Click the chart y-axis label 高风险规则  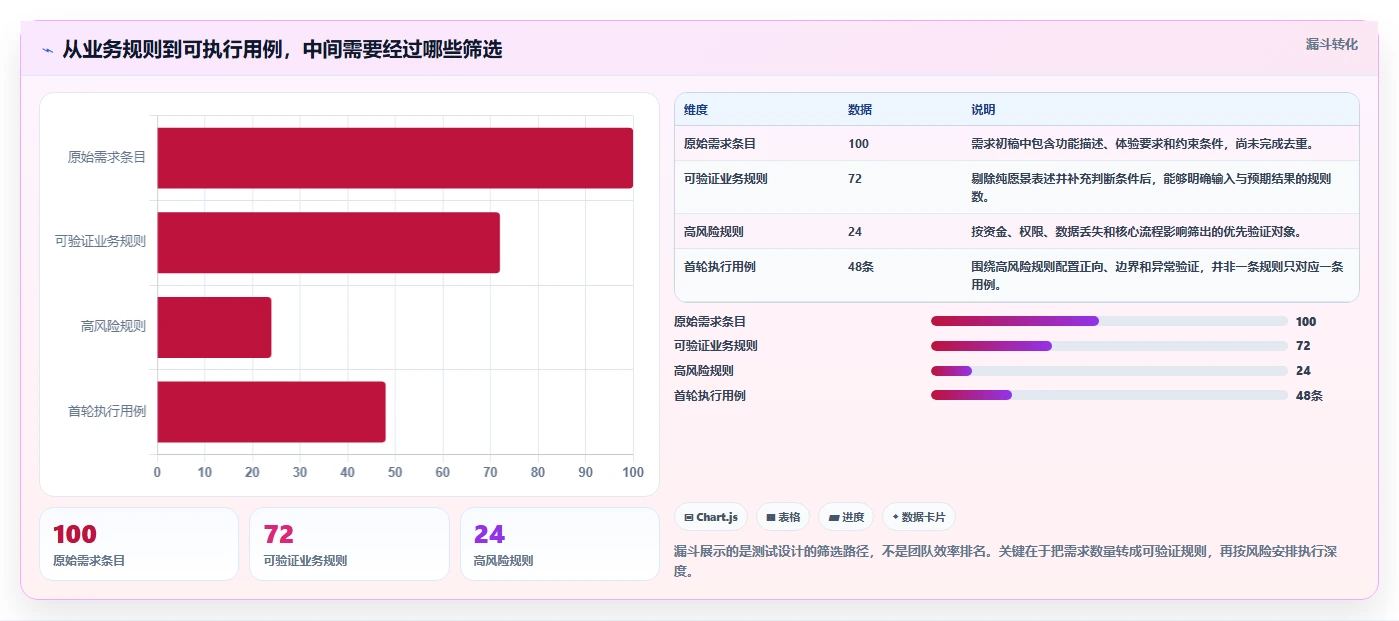point(114,327)
